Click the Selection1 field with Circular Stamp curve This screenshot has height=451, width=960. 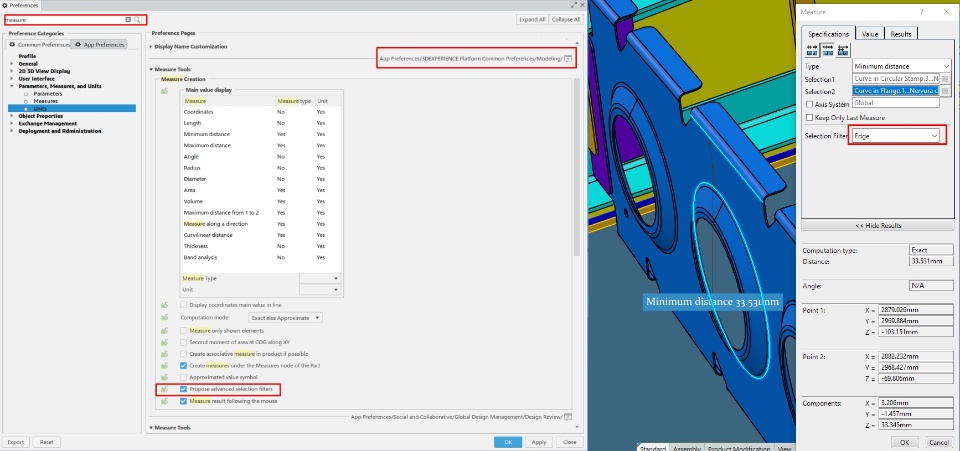tap(896, 79)
